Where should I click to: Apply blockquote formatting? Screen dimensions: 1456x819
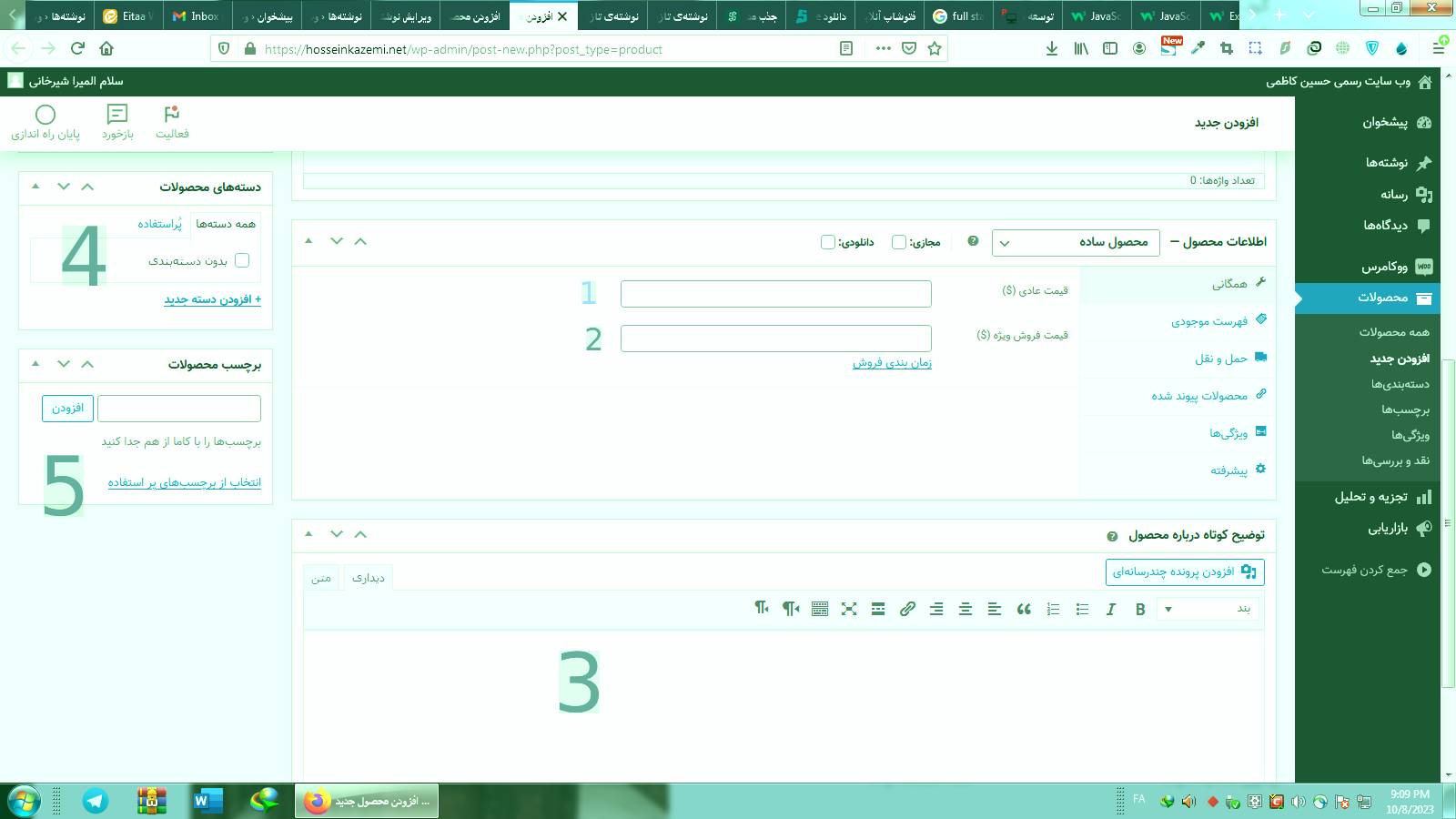point(1024,610)
